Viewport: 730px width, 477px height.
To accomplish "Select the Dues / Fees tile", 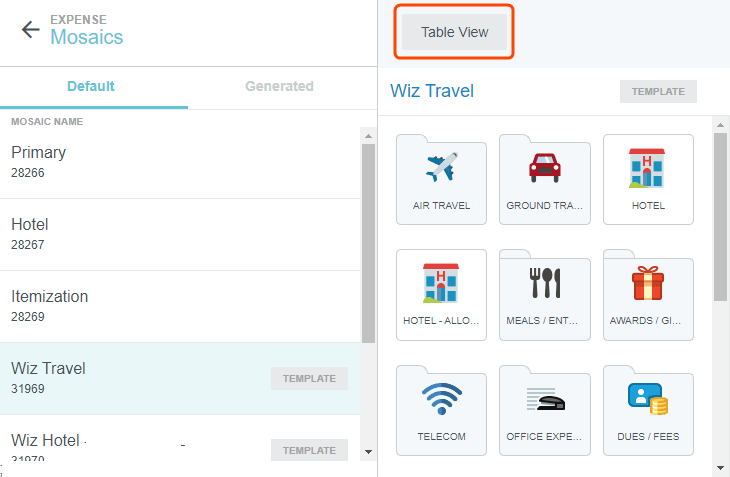I will coord(648,409).
